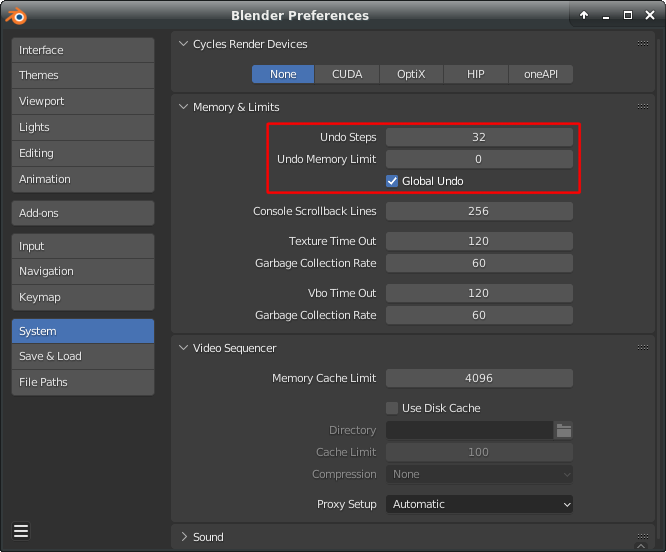Image resolution: width=666 pixels, height=552 pixels.
Task: Minimize the Blender Preferences window
Action: click(x=606, y=16)
